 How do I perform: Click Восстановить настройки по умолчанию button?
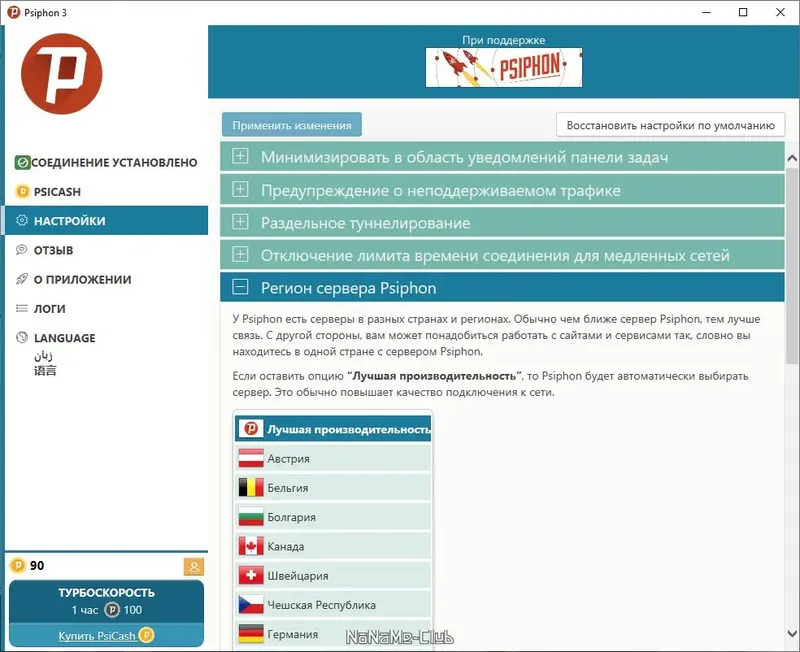[x=670, y=125]
